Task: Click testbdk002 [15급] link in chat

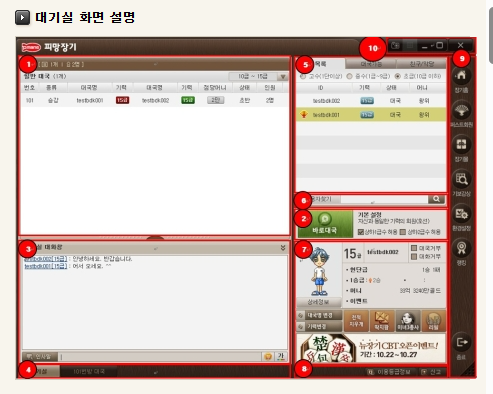Action: pyautogui.click(x=46, y=259)
